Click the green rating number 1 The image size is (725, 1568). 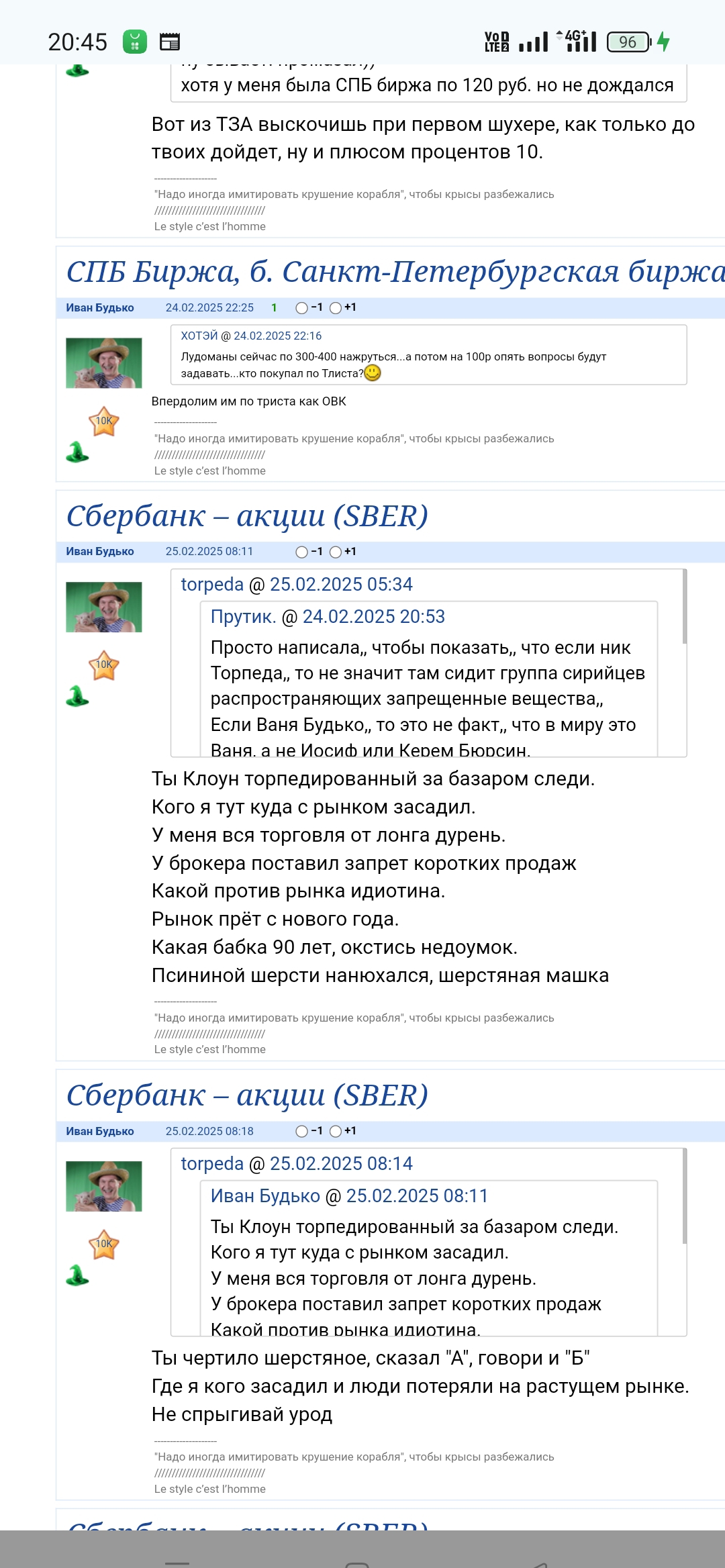[274, 307]
